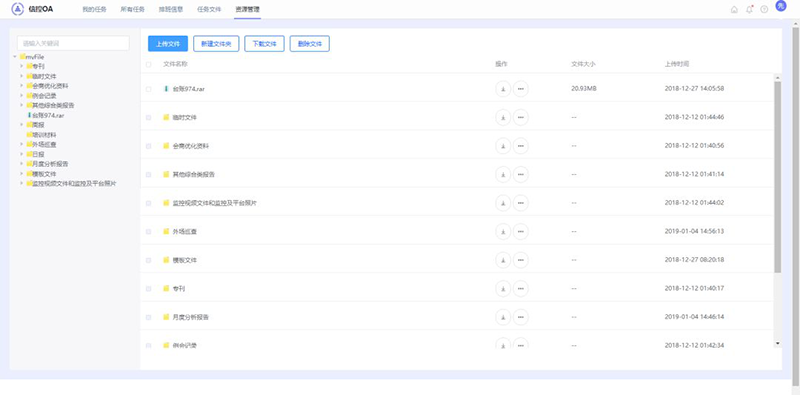Expand the 外场巡查 tree node arrow
The image size is (800, 395).
click(x=21, y=144)
